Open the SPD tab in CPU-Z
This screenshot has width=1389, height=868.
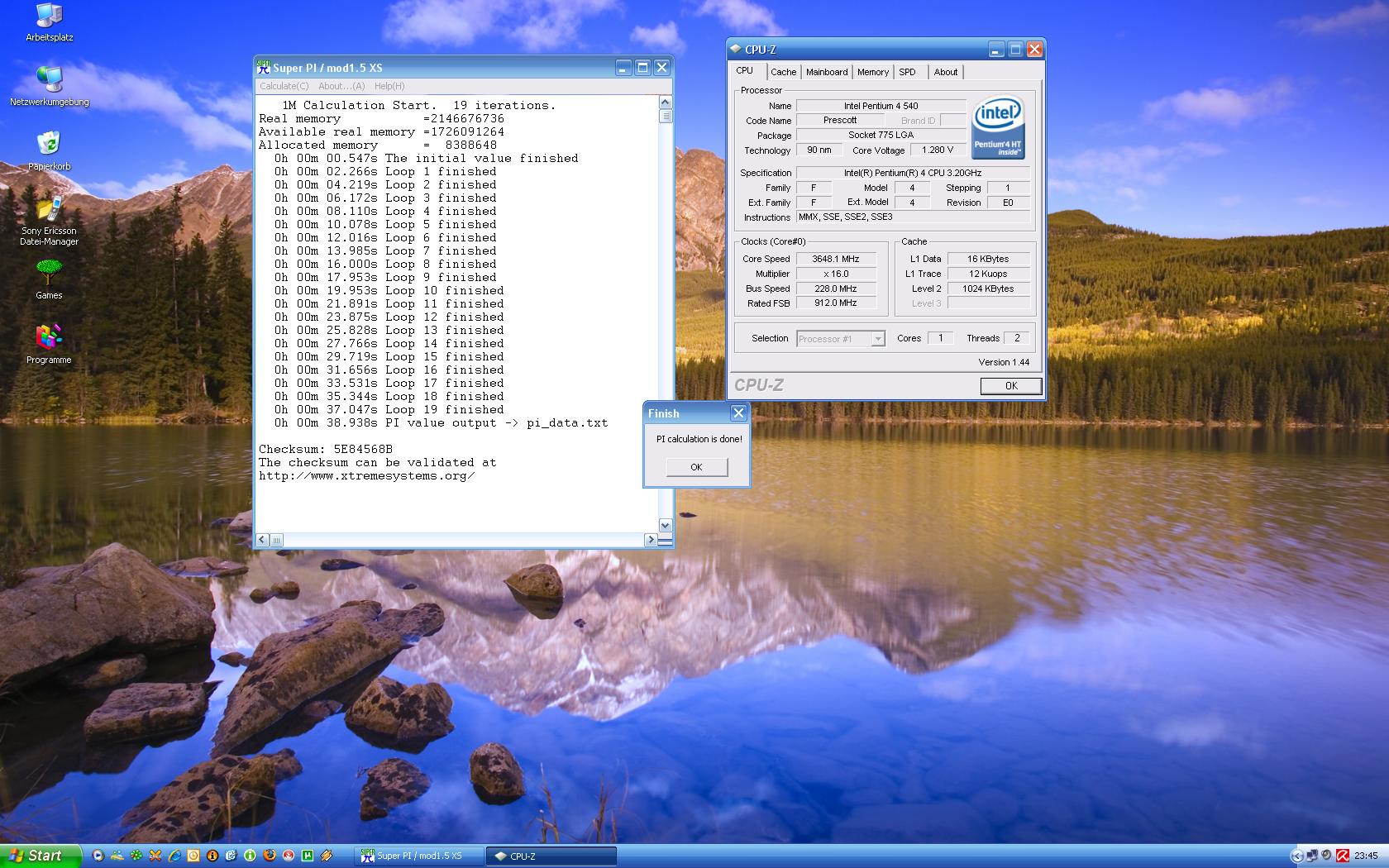click(x=907, y=72)
